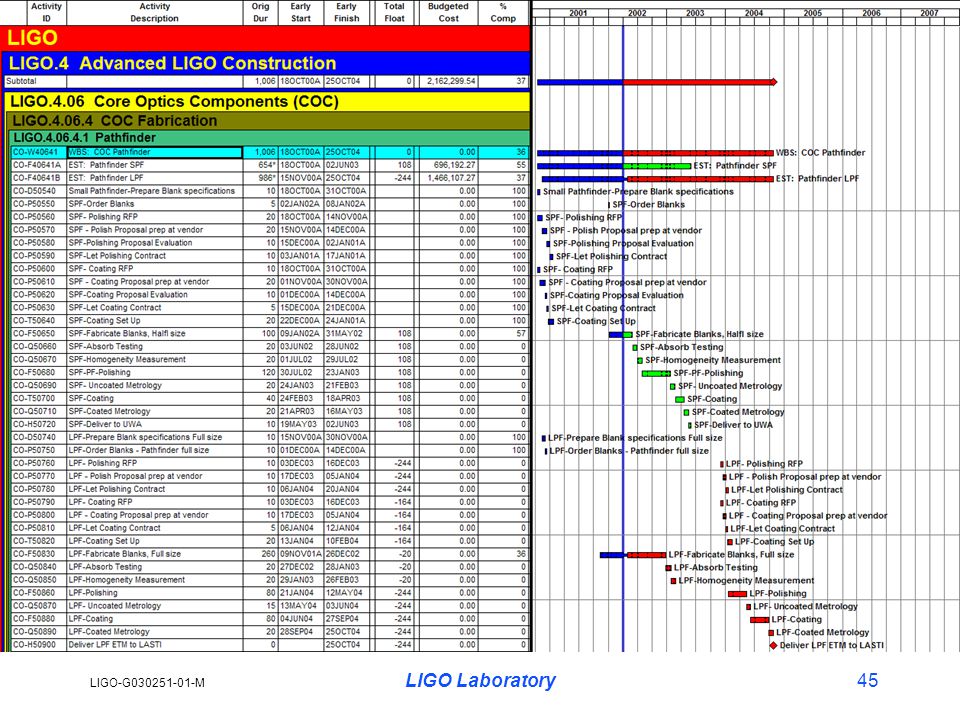Select activity ID CO-F50860

pyautogui.click(x=34, y=593)
